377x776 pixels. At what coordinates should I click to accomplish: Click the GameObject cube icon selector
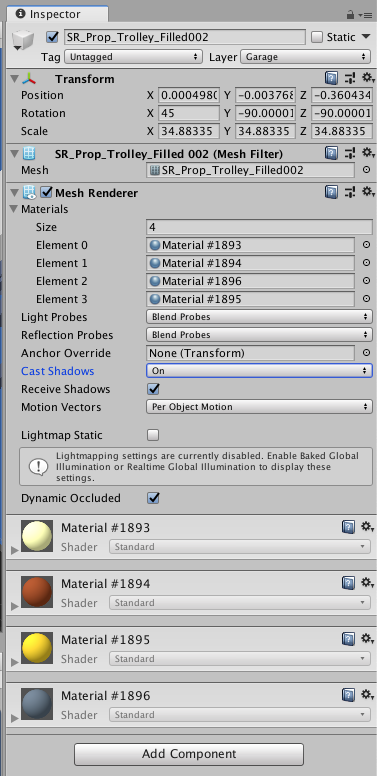coord(23,40)
